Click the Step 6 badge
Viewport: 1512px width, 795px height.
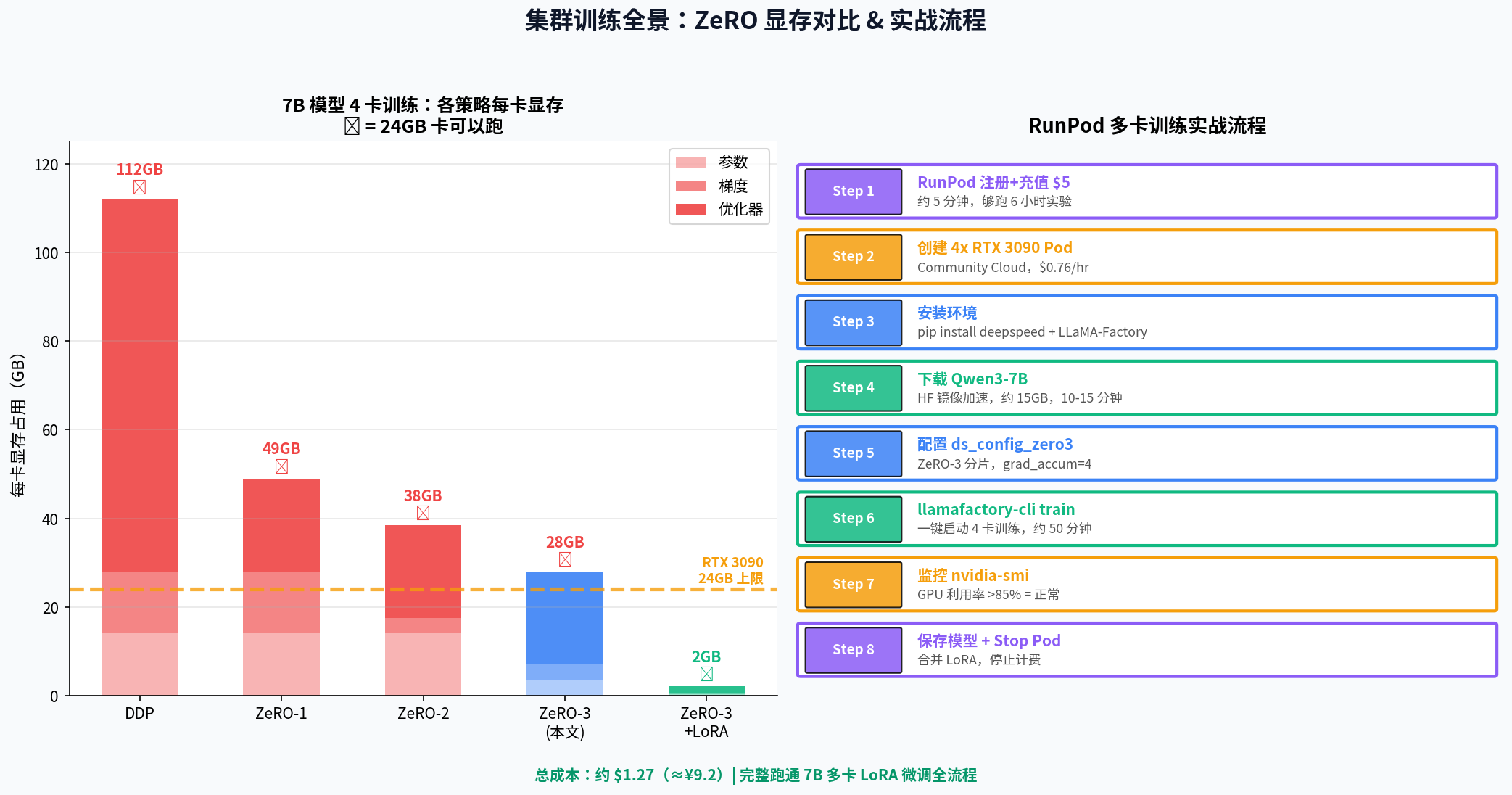(x=854, y=519)
